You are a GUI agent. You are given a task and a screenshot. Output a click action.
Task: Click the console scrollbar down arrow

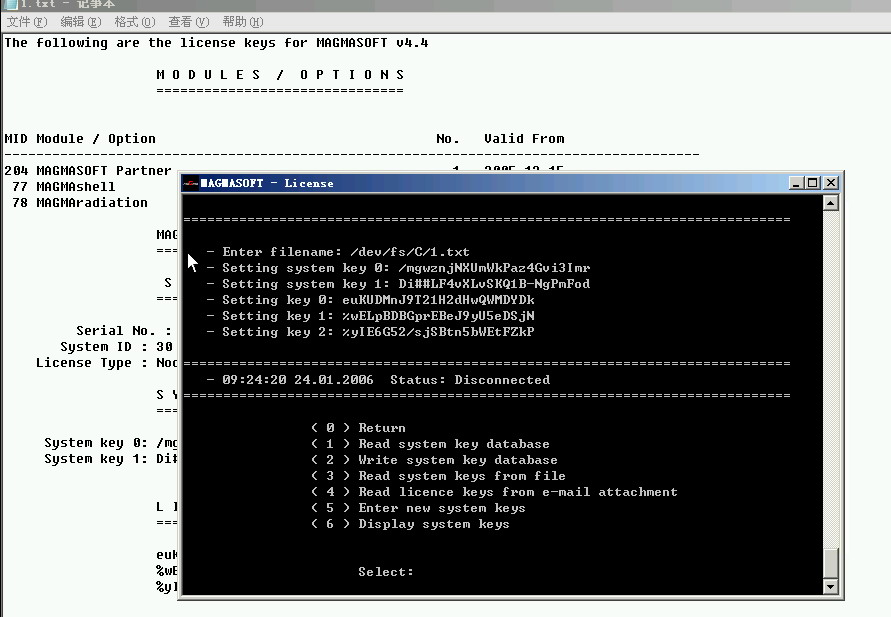[x=831, y=586]
